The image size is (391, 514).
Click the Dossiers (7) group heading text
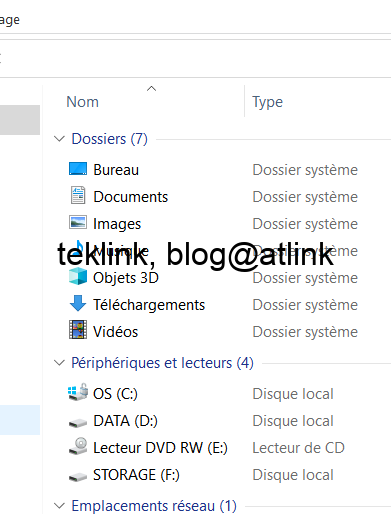(109, 139)
